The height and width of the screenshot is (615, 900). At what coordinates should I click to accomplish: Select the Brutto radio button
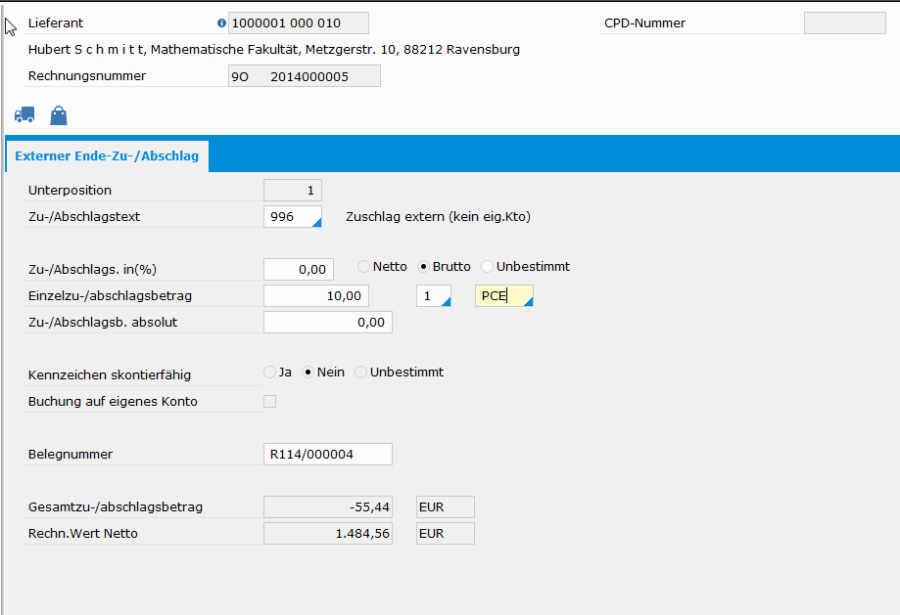point(424,266)
